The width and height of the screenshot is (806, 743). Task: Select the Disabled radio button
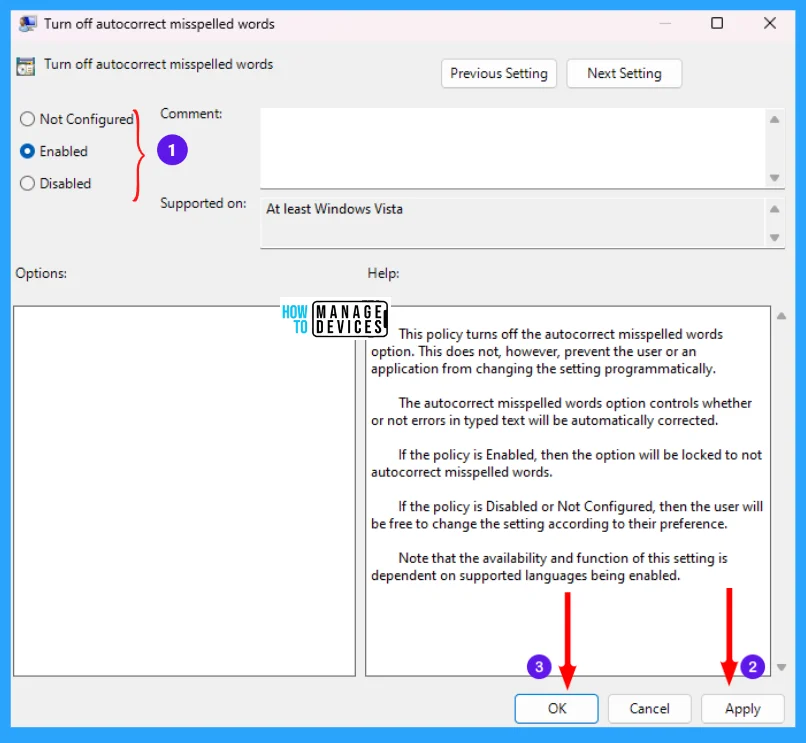tap(27, 184)
